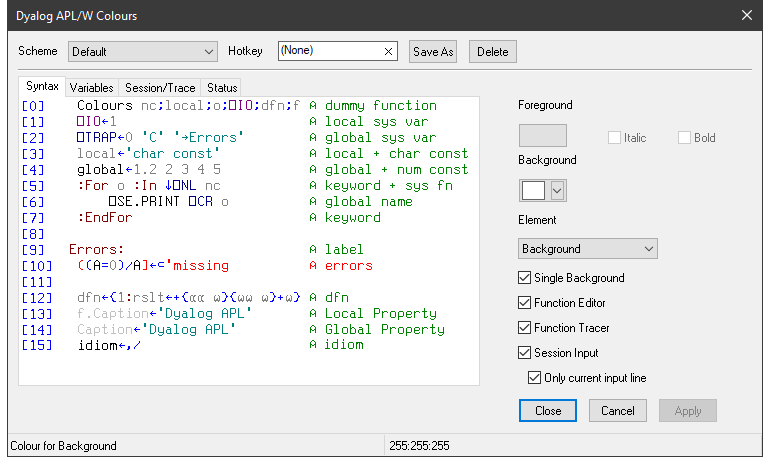Toggle the Italic checkbox
The height and width of the screenshot is (464, 770).
[615, 138]
